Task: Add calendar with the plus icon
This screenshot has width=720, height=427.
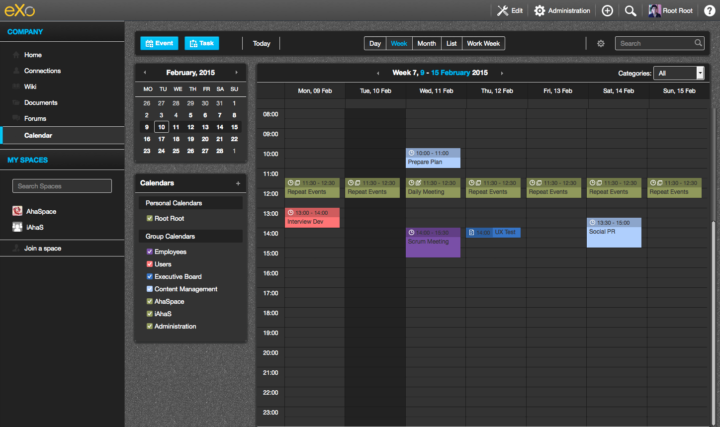Action: [x=237, y=184]
